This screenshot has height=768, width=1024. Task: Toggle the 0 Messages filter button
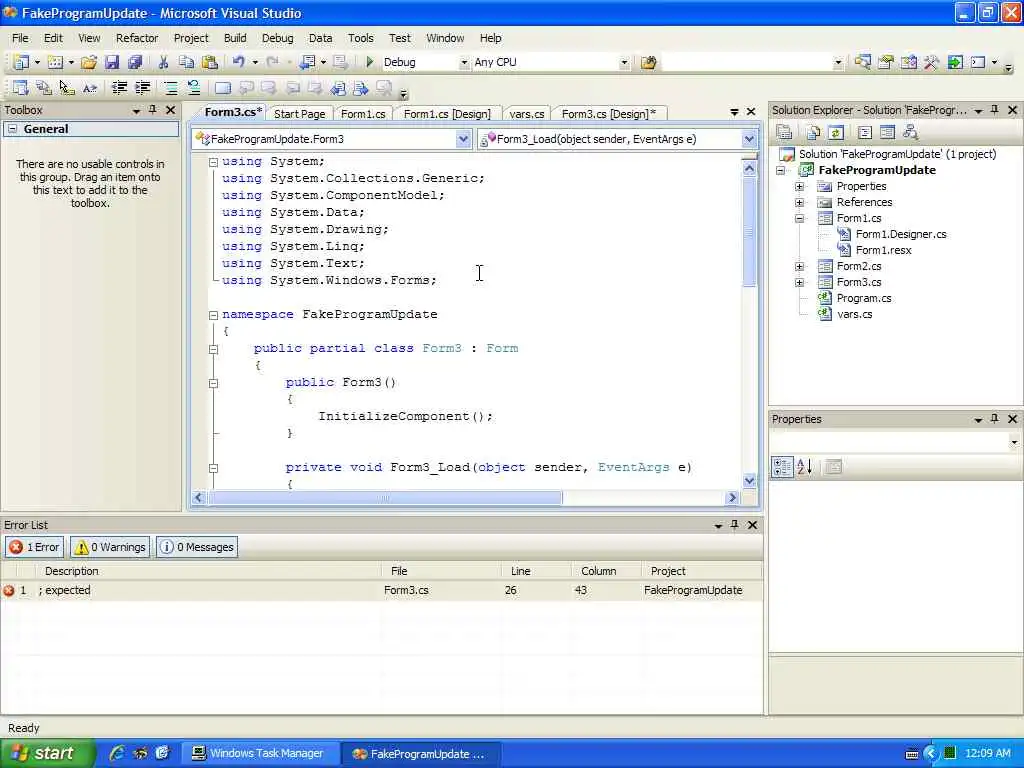[x=197, y=547]
